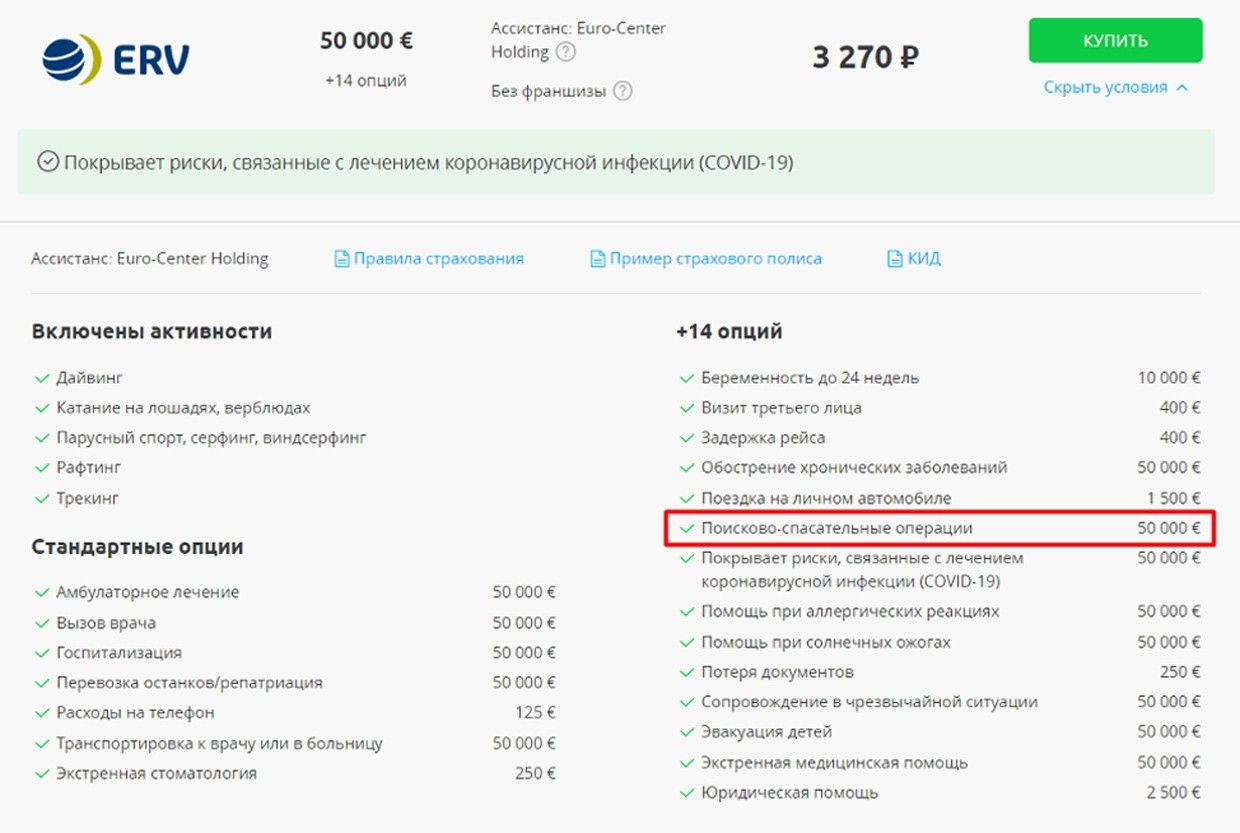The height and width of the screenshot is (833, 1240).
Task: Click the checkmark beside Амбулаторное лечение
Action: tap(42, 593)
